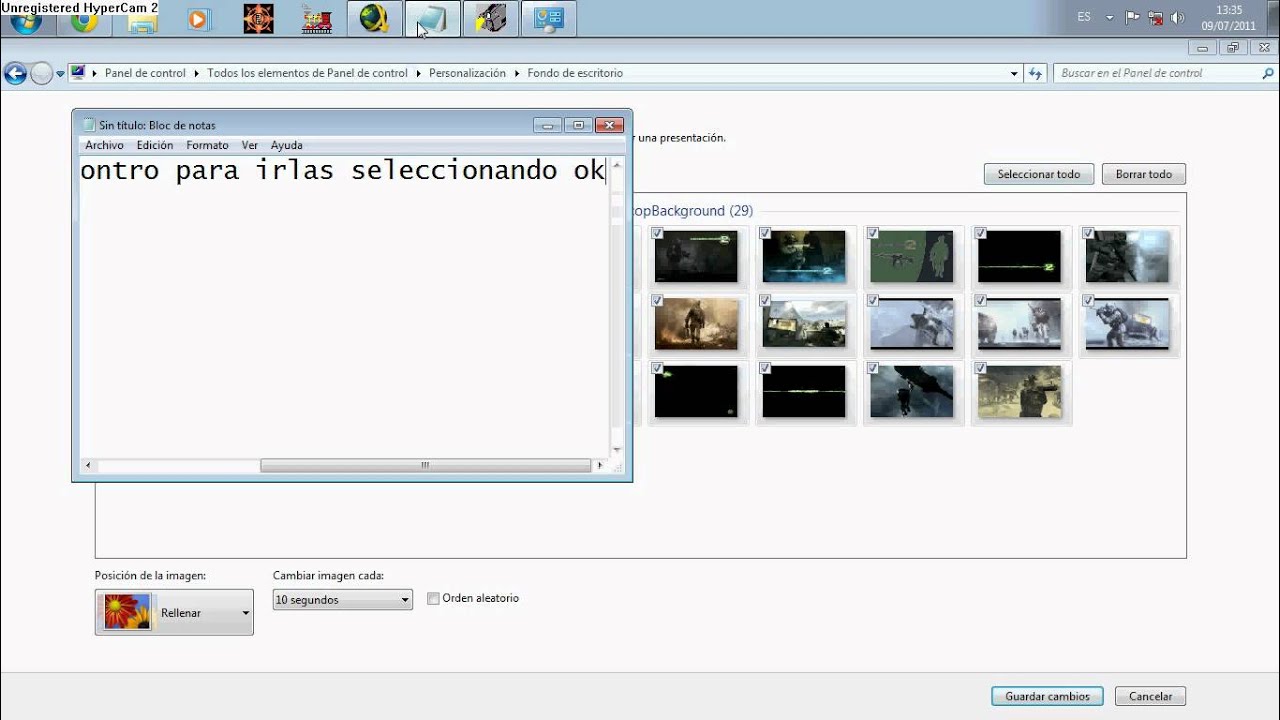Click Seleccionar todo button
Viewport: 1280px width, 720px height.
coord(1039,174)
